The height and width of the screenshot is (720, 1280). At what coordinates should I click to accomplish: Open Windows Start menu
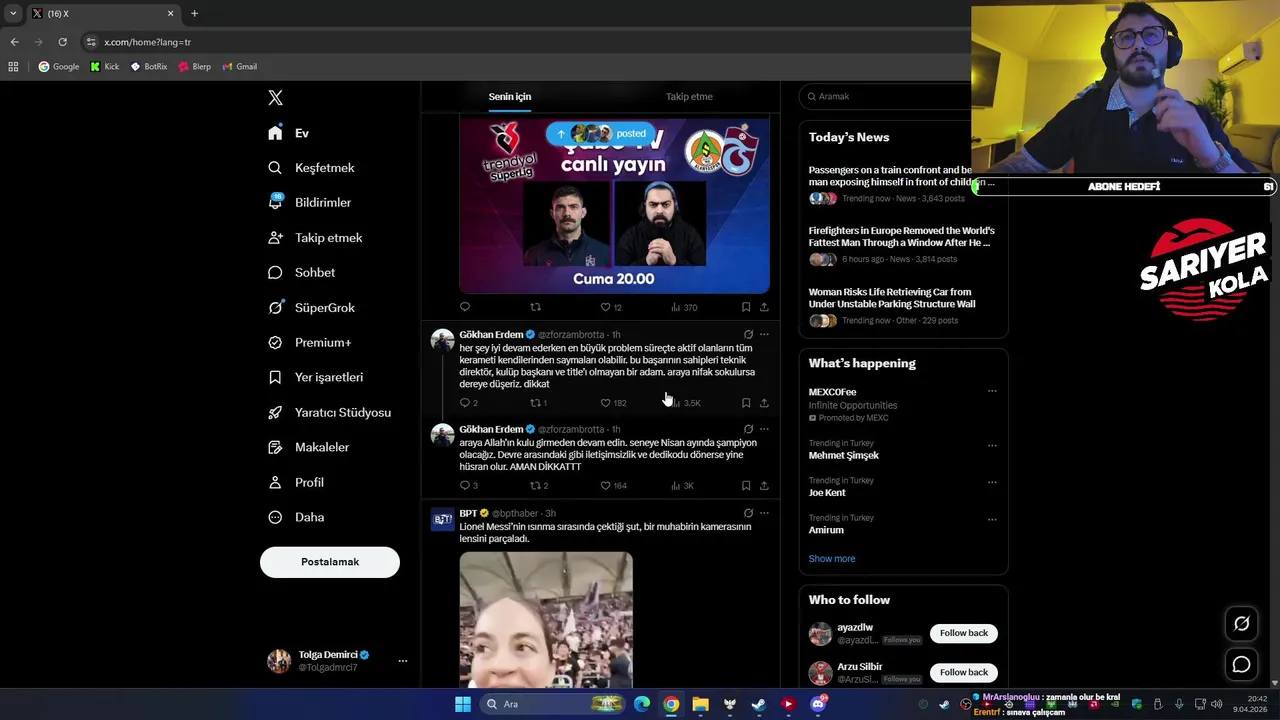coord(462,704)
